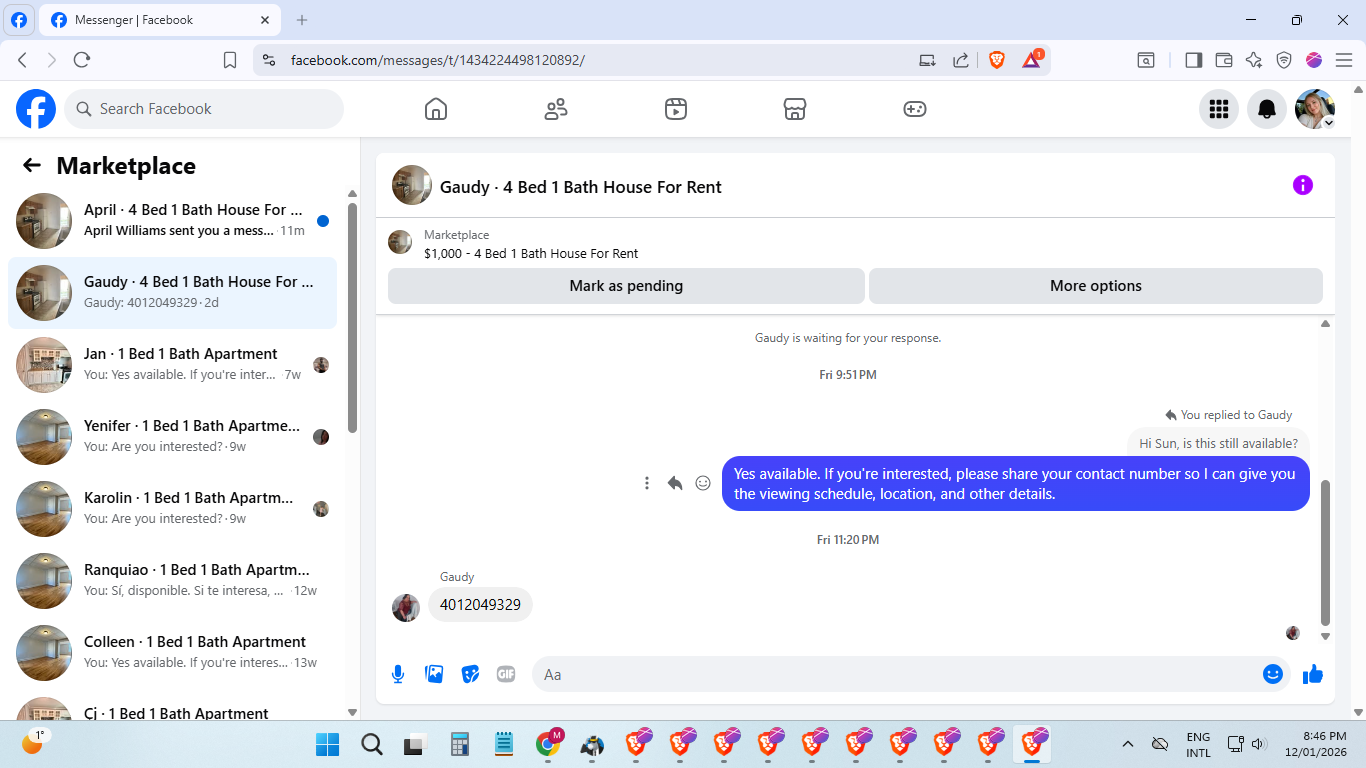Open Ranquiao conversation
This screenshot has width=1366, height=768.
172,581
